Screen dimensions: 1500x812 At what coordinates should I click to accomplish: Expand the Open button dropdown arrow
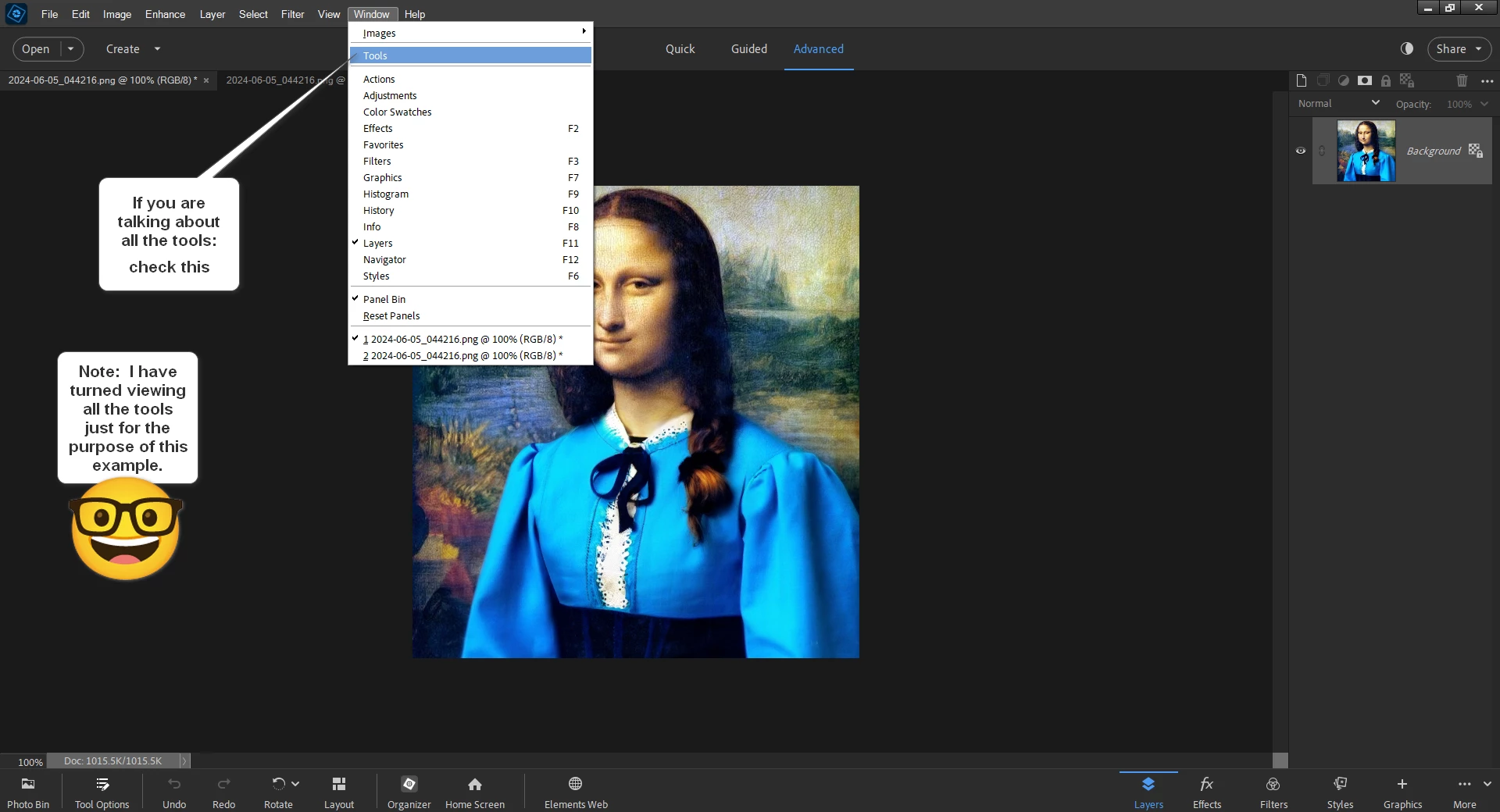tap(71, 48)
